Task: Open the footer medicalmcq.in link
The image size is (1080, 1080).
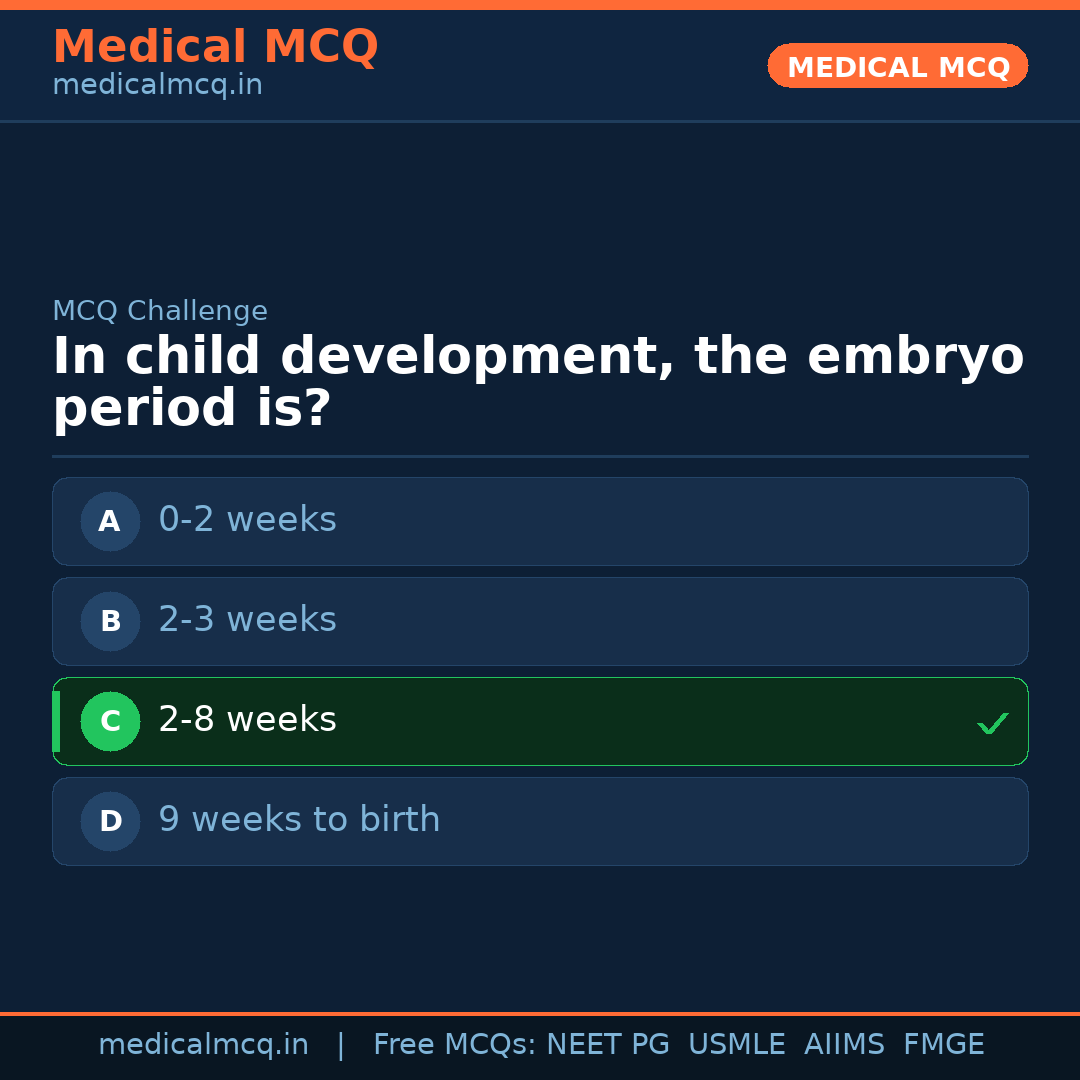Action: (203, 1045)
